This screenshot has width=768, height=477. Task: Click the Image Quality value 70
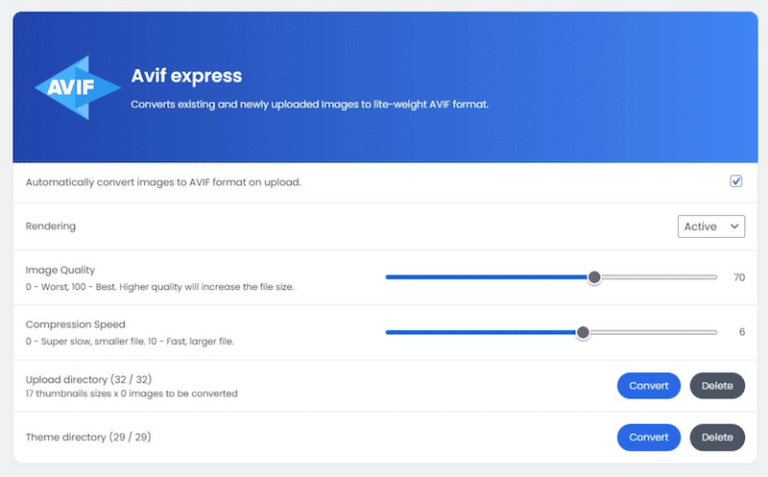coord(739,278)
